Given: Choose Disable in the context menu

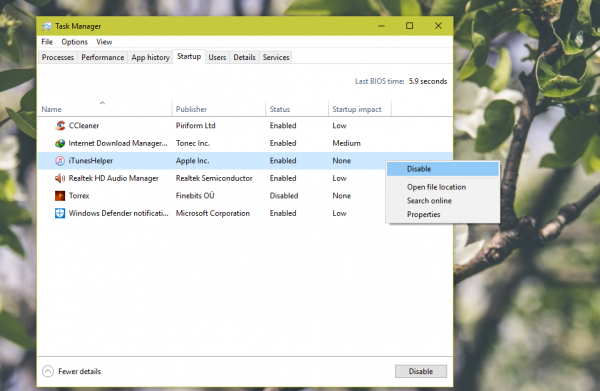Looking at the screenshot, I should (x=443, y=169).
